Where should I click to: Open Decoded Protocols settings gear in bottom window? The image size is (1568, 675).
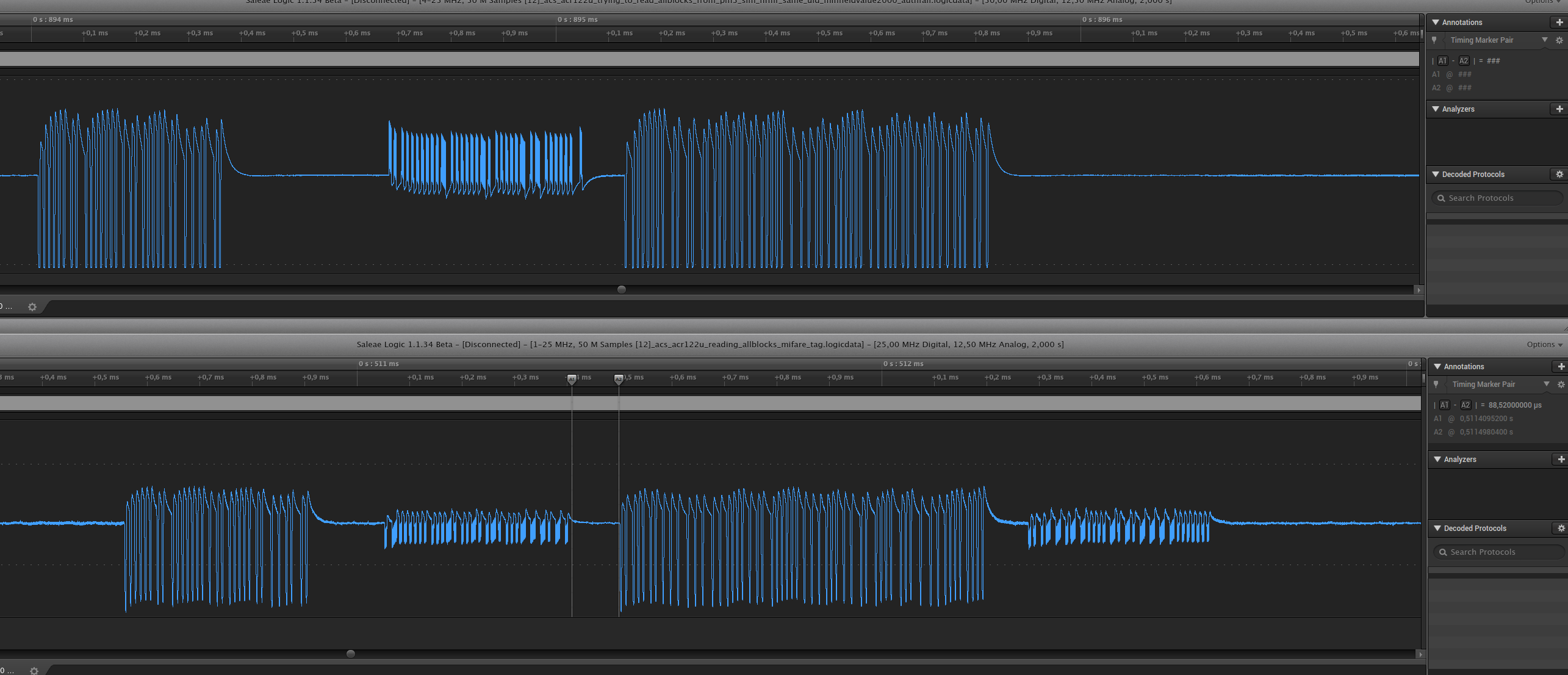[x=1561, y=529]
